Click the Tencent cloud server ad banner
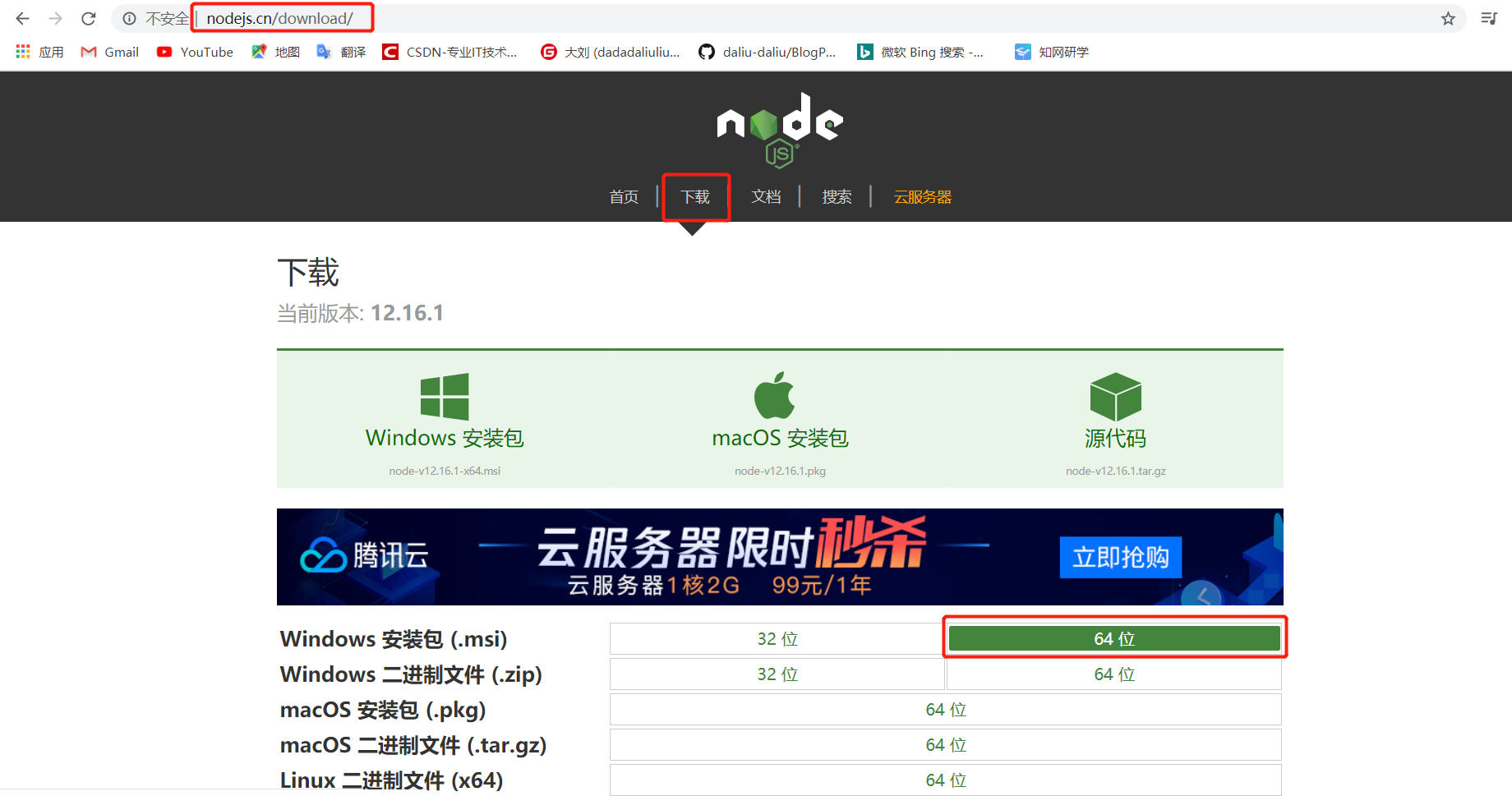The width and height of the screenshot is (1512, 796). (780, 557)
